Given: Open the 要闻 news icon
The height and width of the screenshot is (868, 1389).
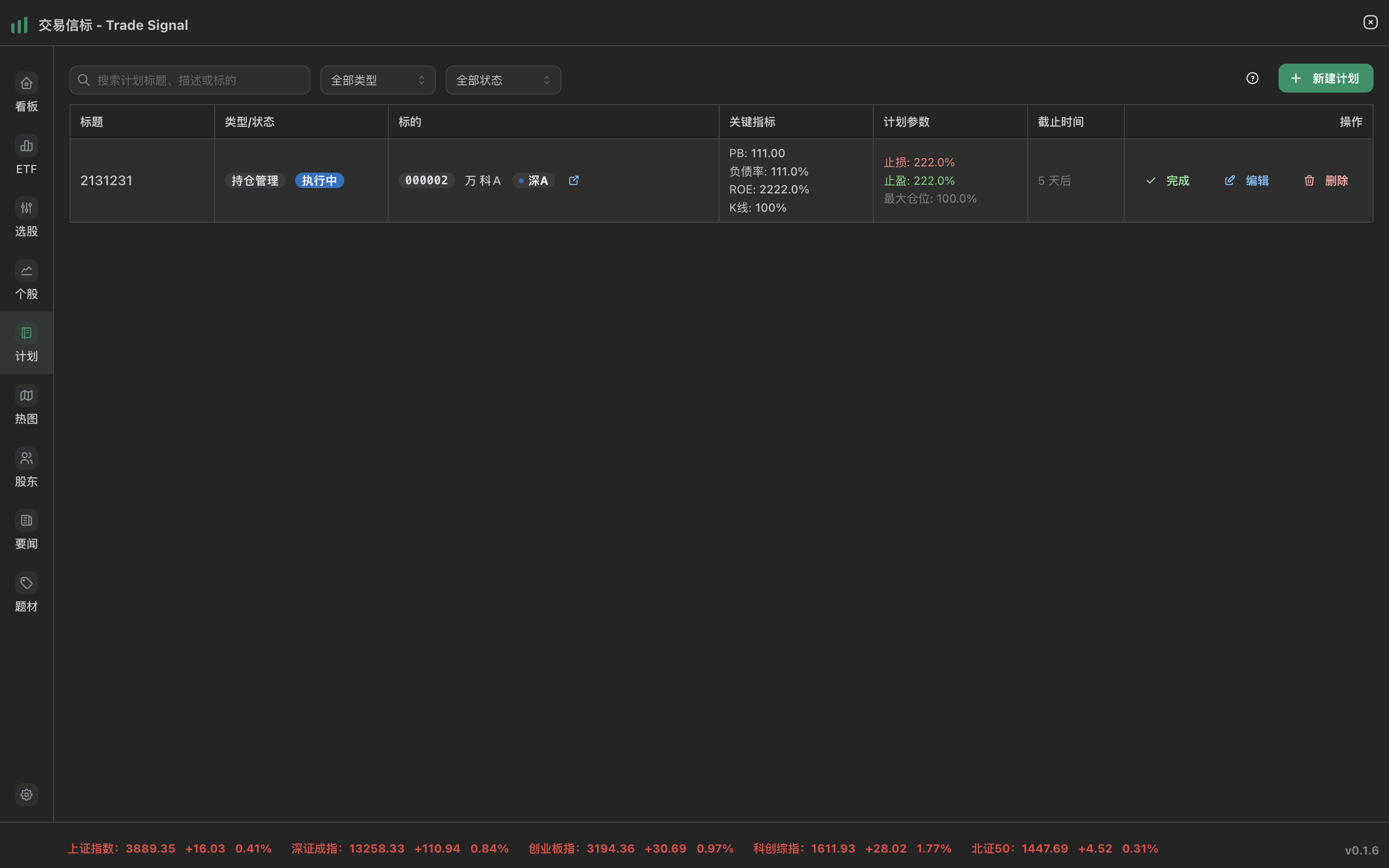Looking at the screenshot, I should pos(27,521).
